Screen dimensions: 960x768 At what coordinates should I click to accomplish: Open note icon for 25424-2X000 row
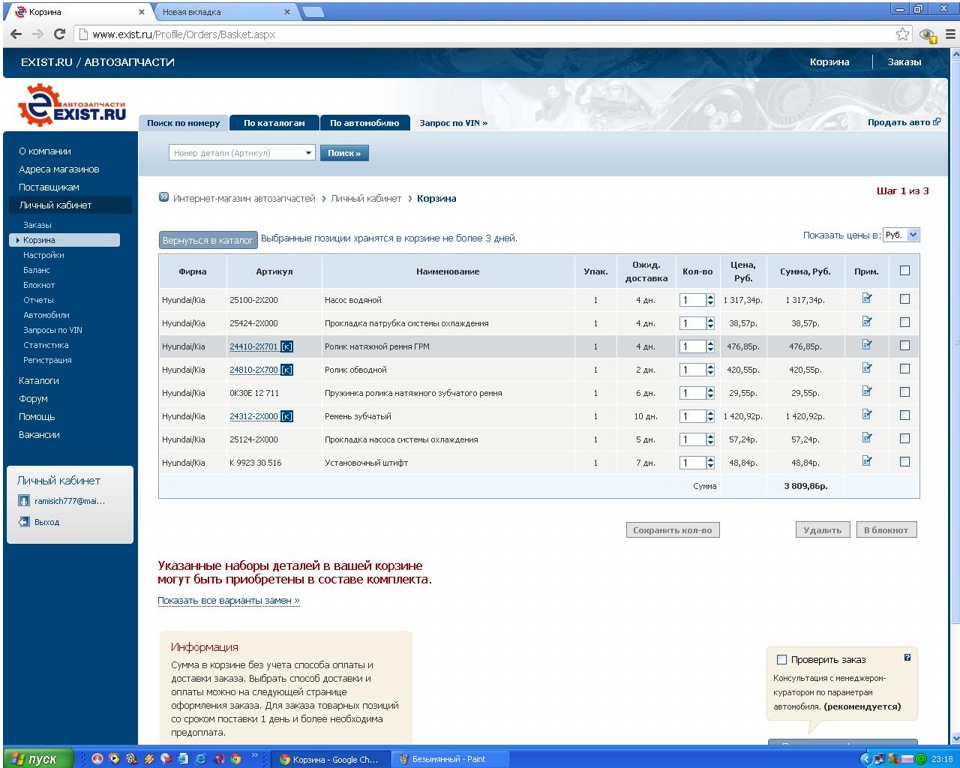(867, 322)
